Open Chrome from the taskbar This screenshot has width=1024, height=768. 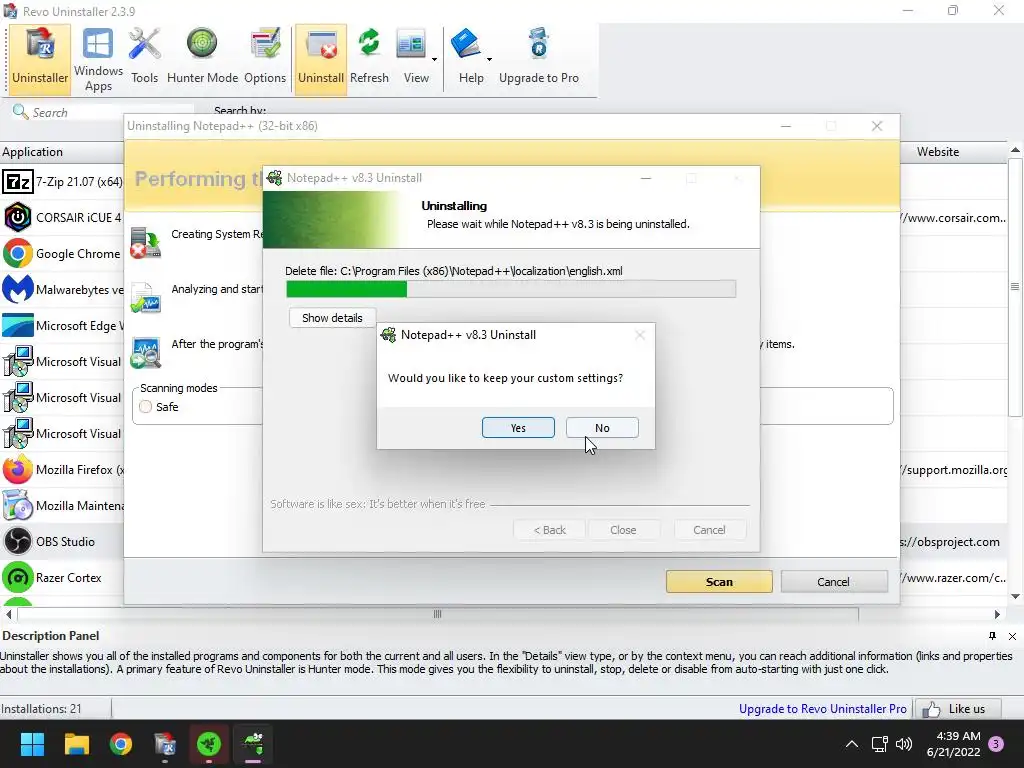121,744
